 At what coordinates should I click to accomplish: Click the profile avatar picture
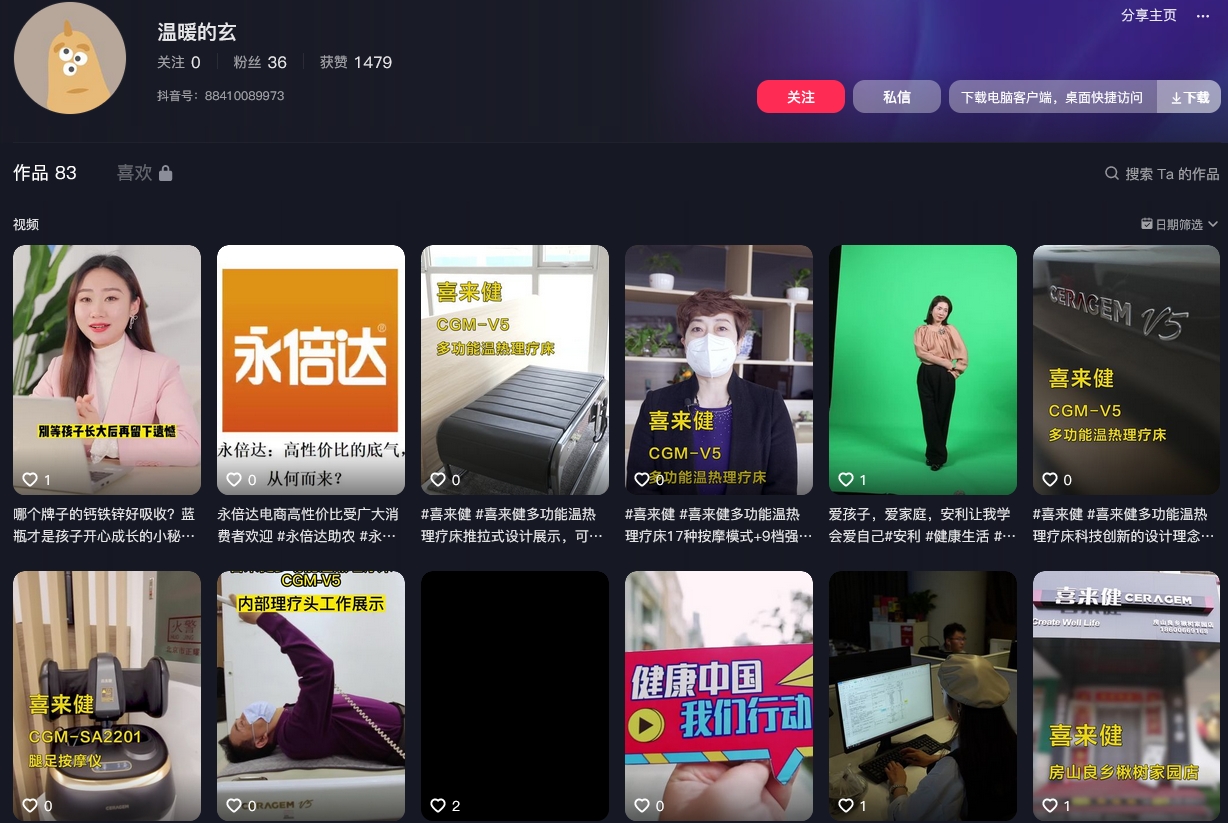70,58
